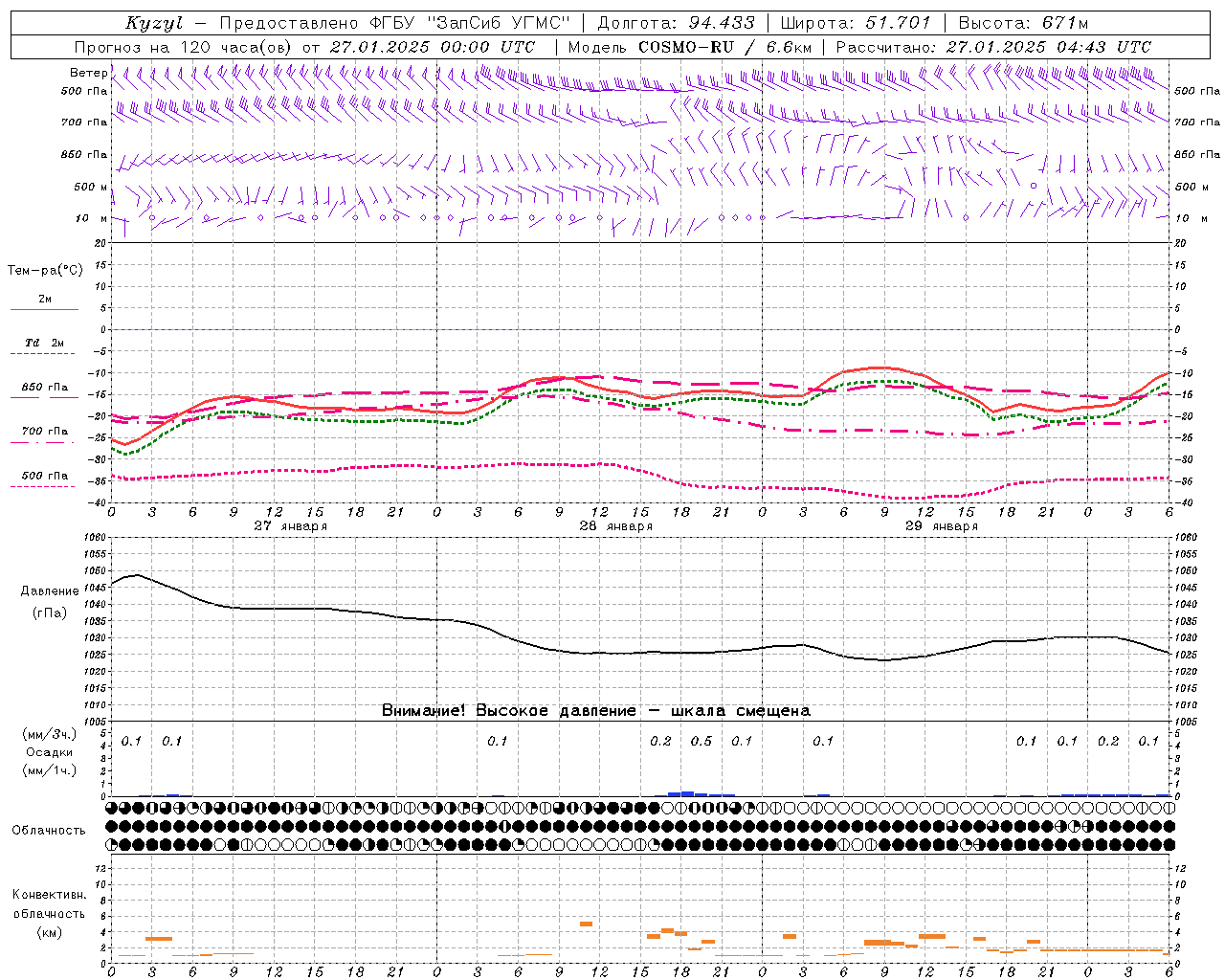Click the pressure curve peak near 1048 гПа

click(x=137, y=575)
